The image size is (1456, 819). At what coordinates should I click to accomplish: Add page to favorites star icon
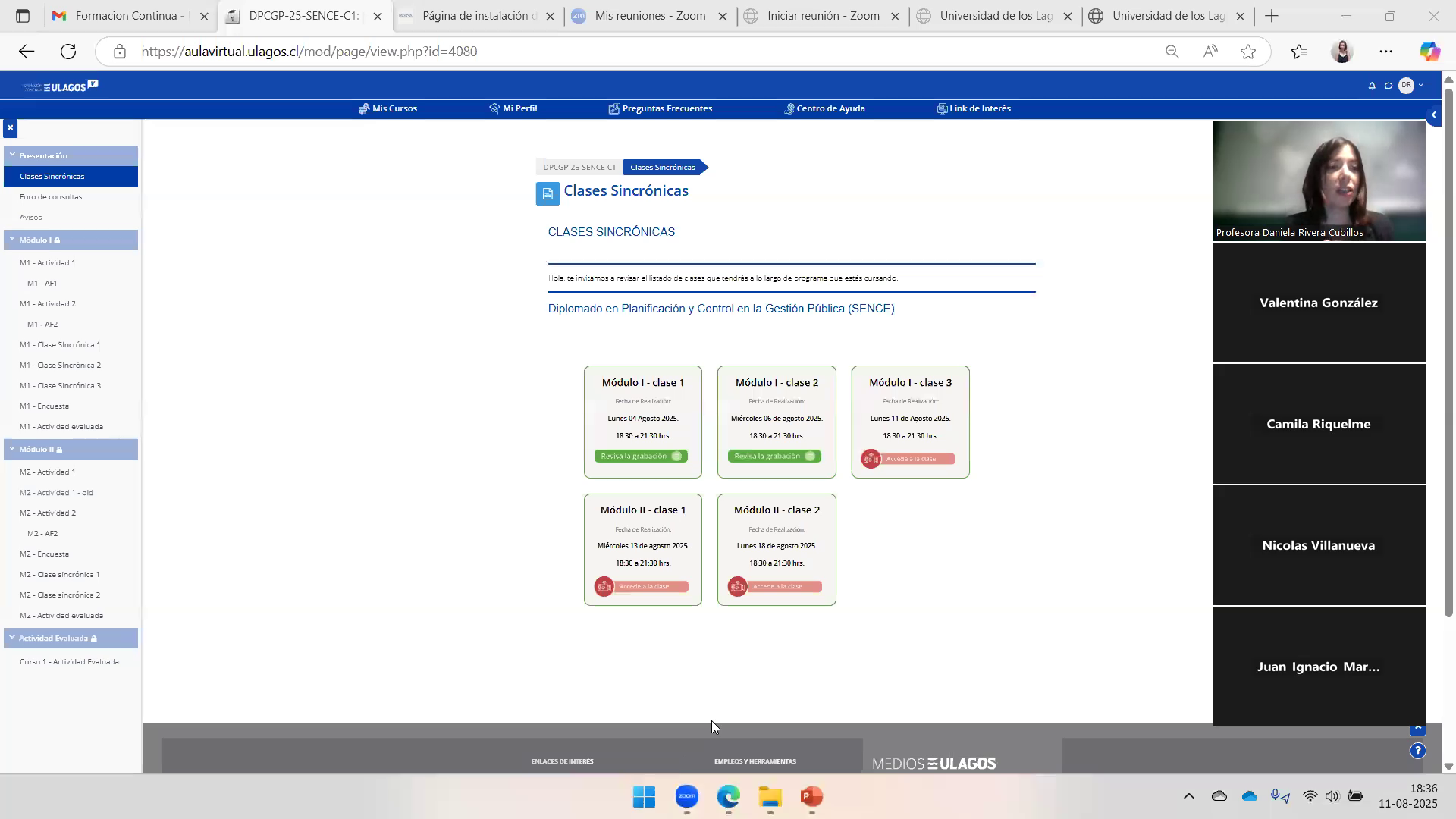coord(1248,52)
